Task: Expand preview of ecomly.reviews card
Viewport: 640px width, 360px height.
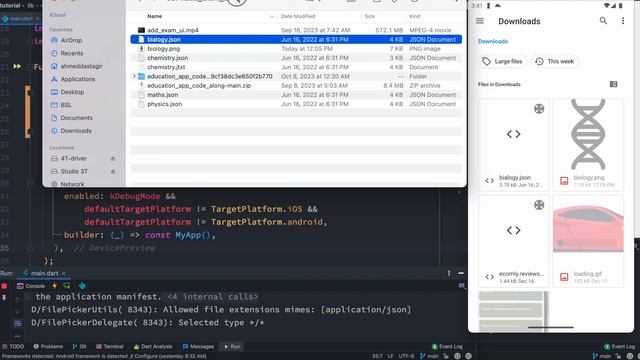Action: [539, 205]
